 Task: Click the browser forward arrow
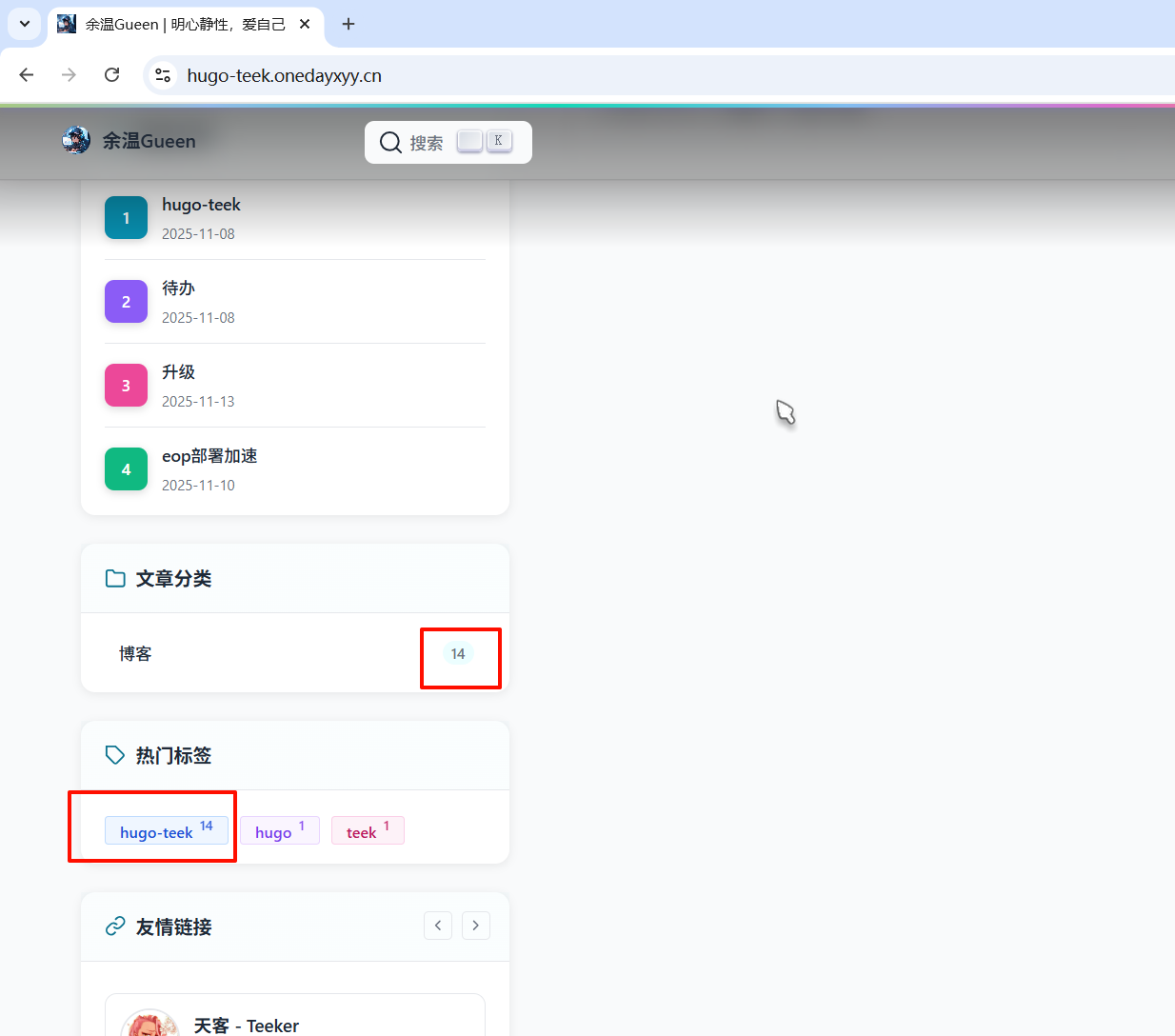point(69,75)
